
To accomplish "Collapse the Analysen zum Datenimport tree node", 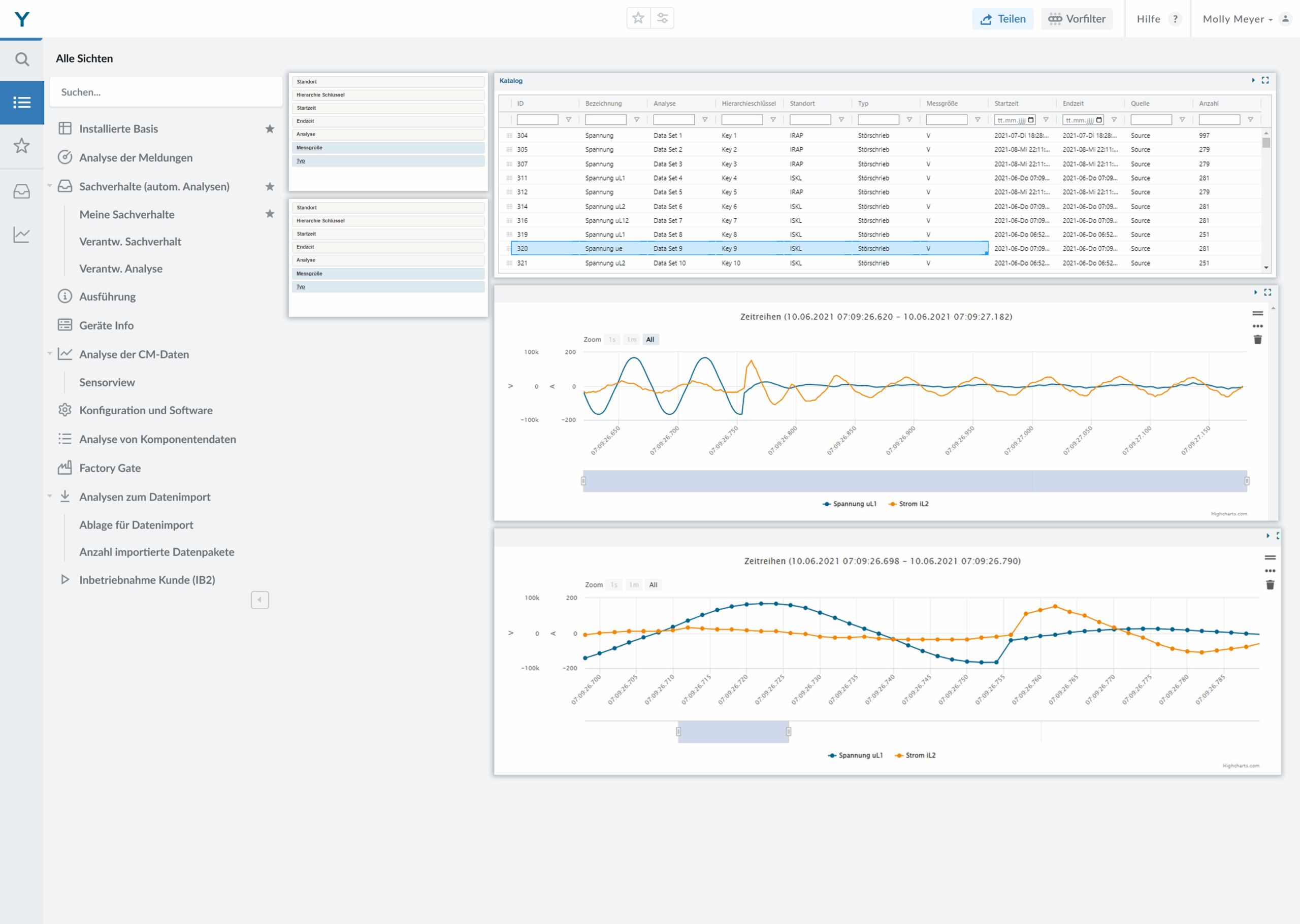I will pos(49,496).
